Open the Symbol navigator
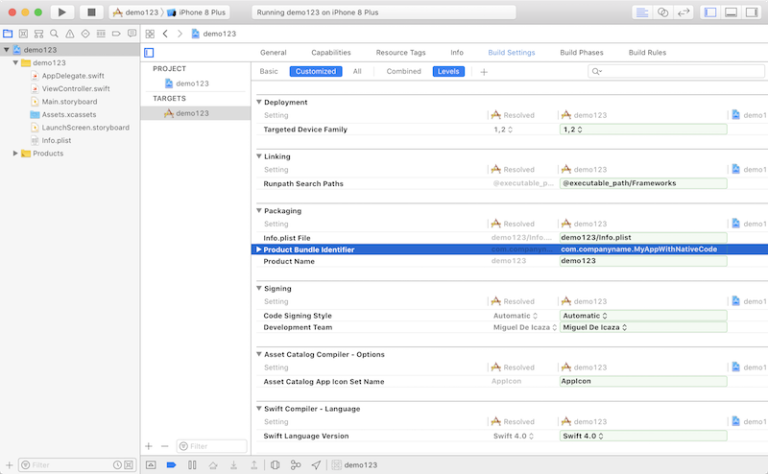 tap(39, 34)
